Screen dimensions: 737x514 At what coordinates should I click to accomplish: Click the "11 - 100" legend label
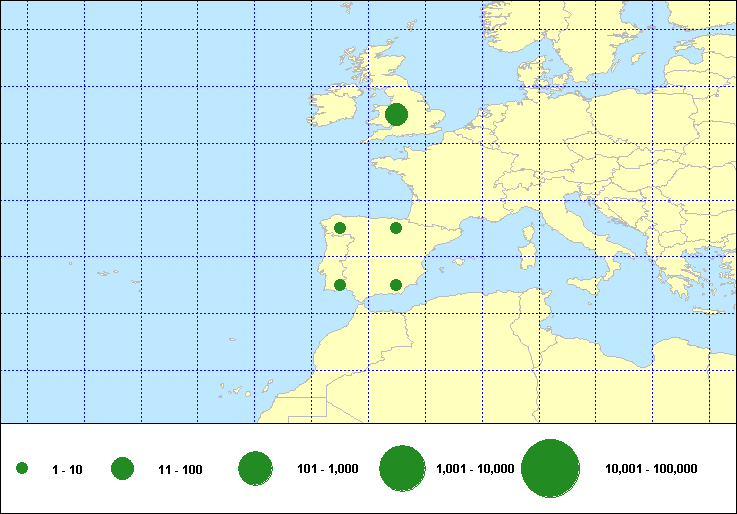[180, 470]
